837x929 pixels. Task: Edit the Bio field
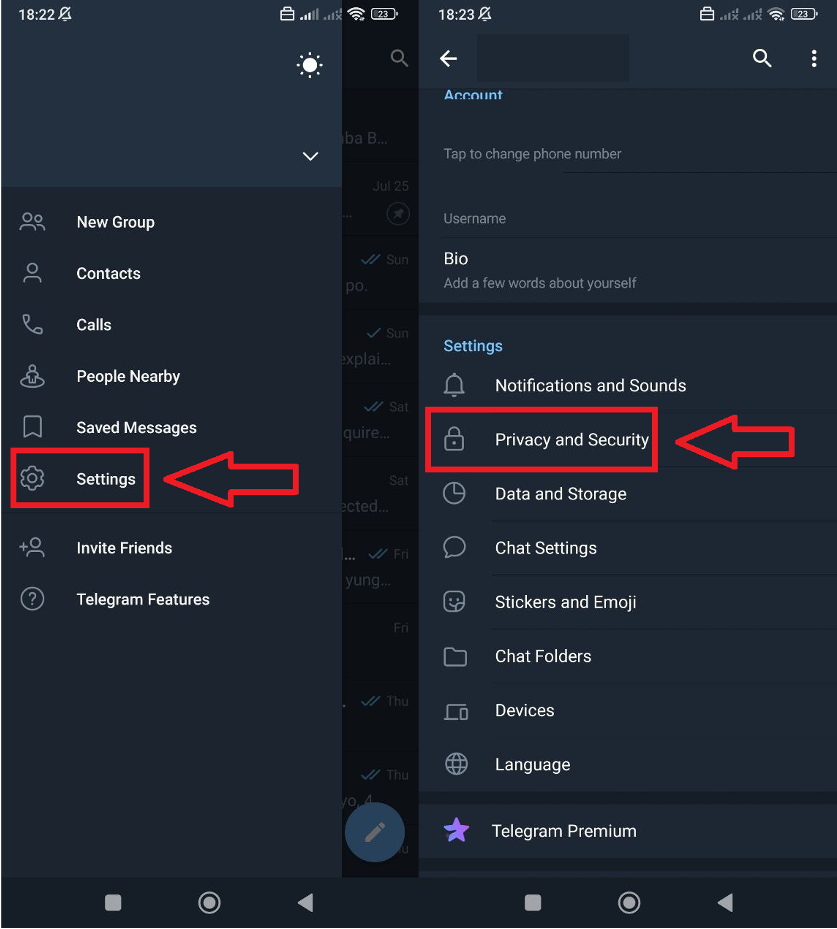(540, 270)
